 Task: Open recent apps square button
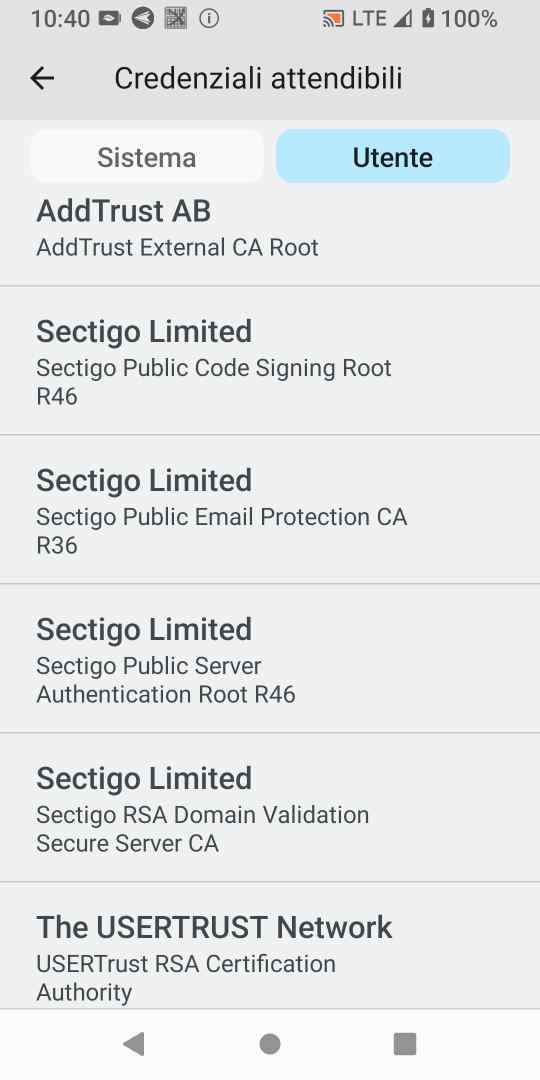[x=405, y=1044]
